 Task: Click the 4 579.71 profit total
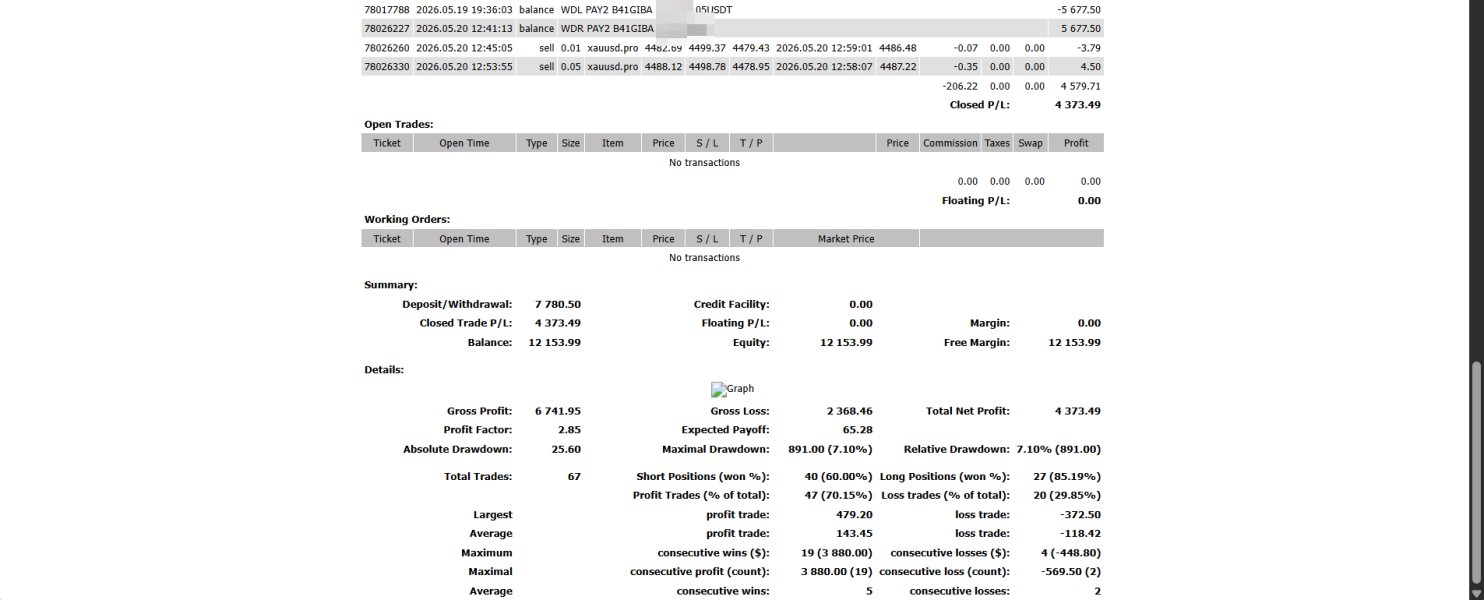click(x=1080, y=86)
